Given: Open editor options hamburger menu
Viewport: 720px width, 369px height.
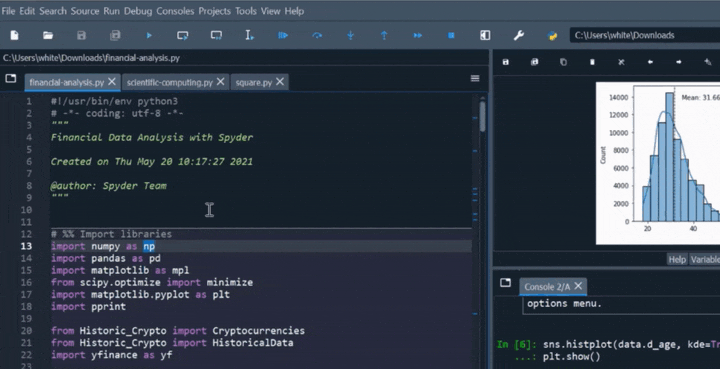Looking at the screenshot, I should click(x=475, y=79).
